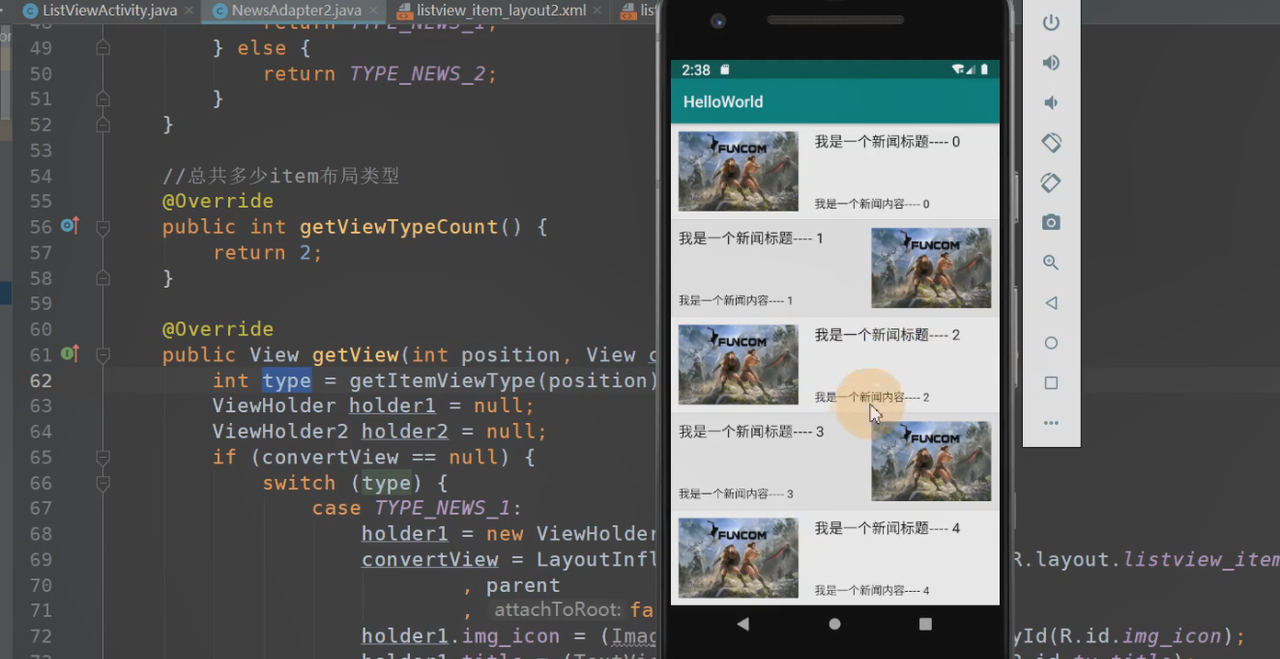Tap the phone's on-screen home navigation button
1280x659 pixels.
click(835, 624)
